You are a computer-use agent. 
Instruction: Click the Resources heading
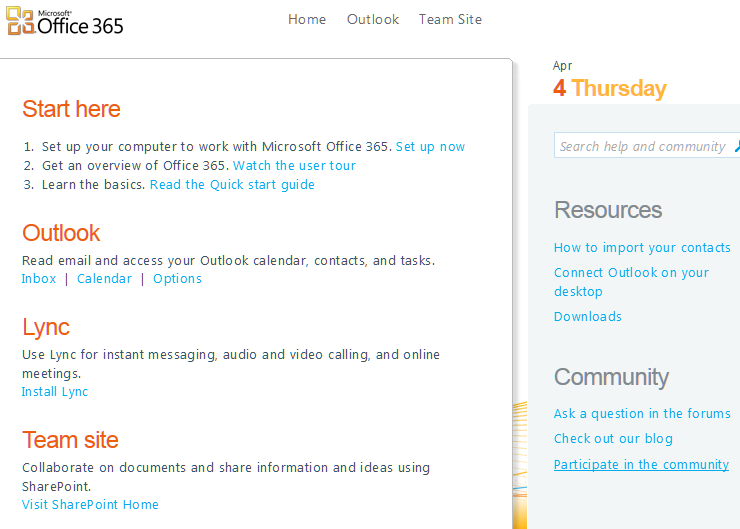pyautogui.click(x=608, y=210)
